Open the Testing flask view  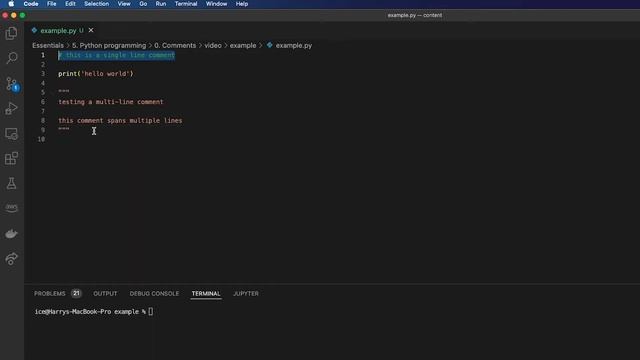coord(11,183)
